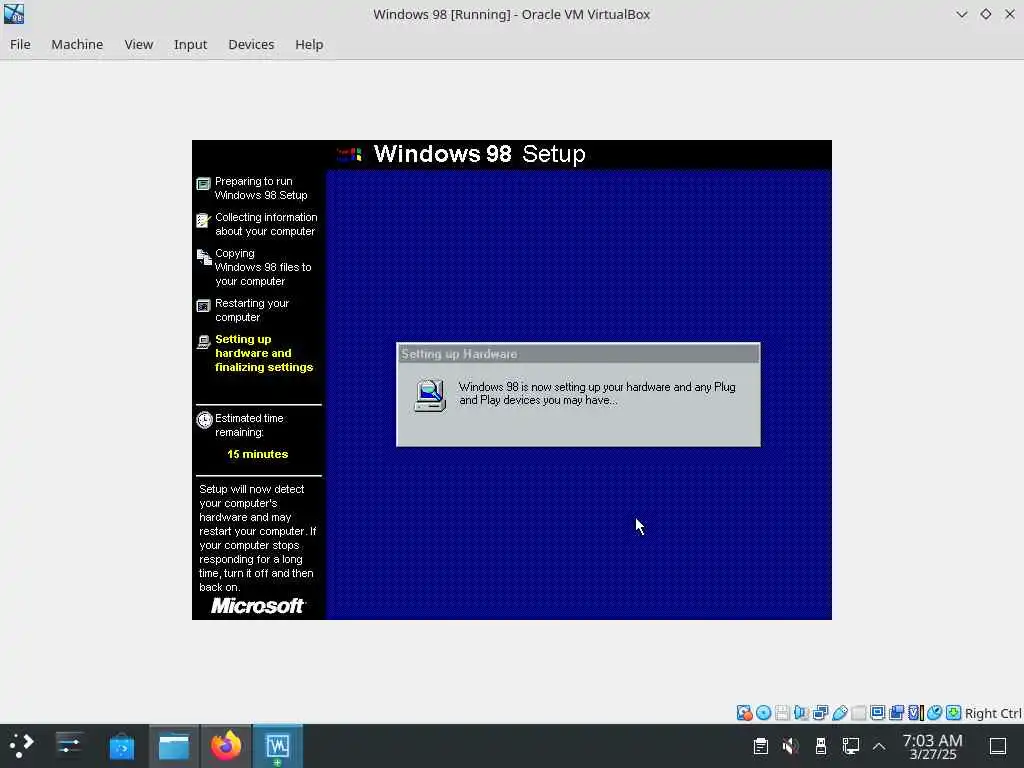Click the show desktop button

997,745
